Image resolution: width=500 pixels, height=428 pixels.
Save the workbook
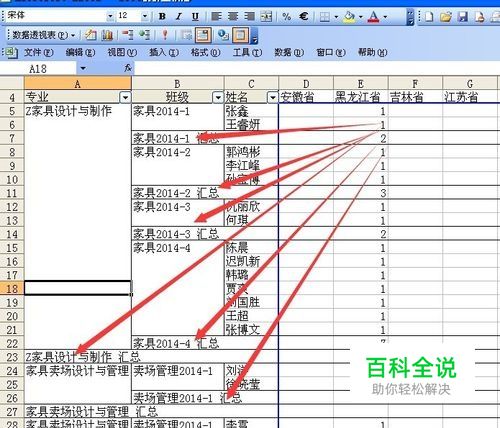coord(463,16)
